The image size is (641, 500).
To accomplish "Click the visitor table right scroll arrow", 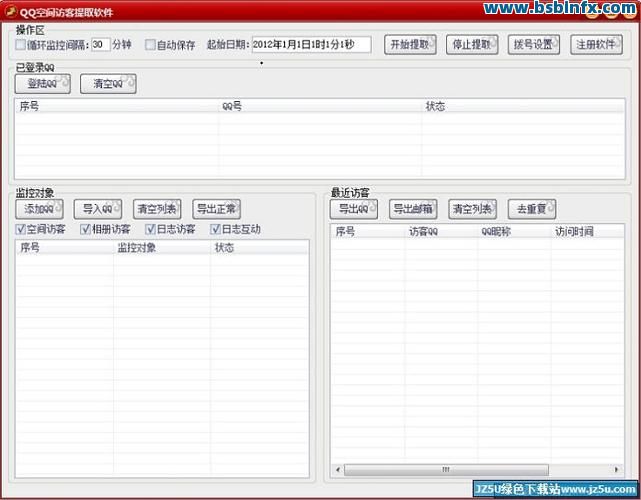I will click(616, 470).
